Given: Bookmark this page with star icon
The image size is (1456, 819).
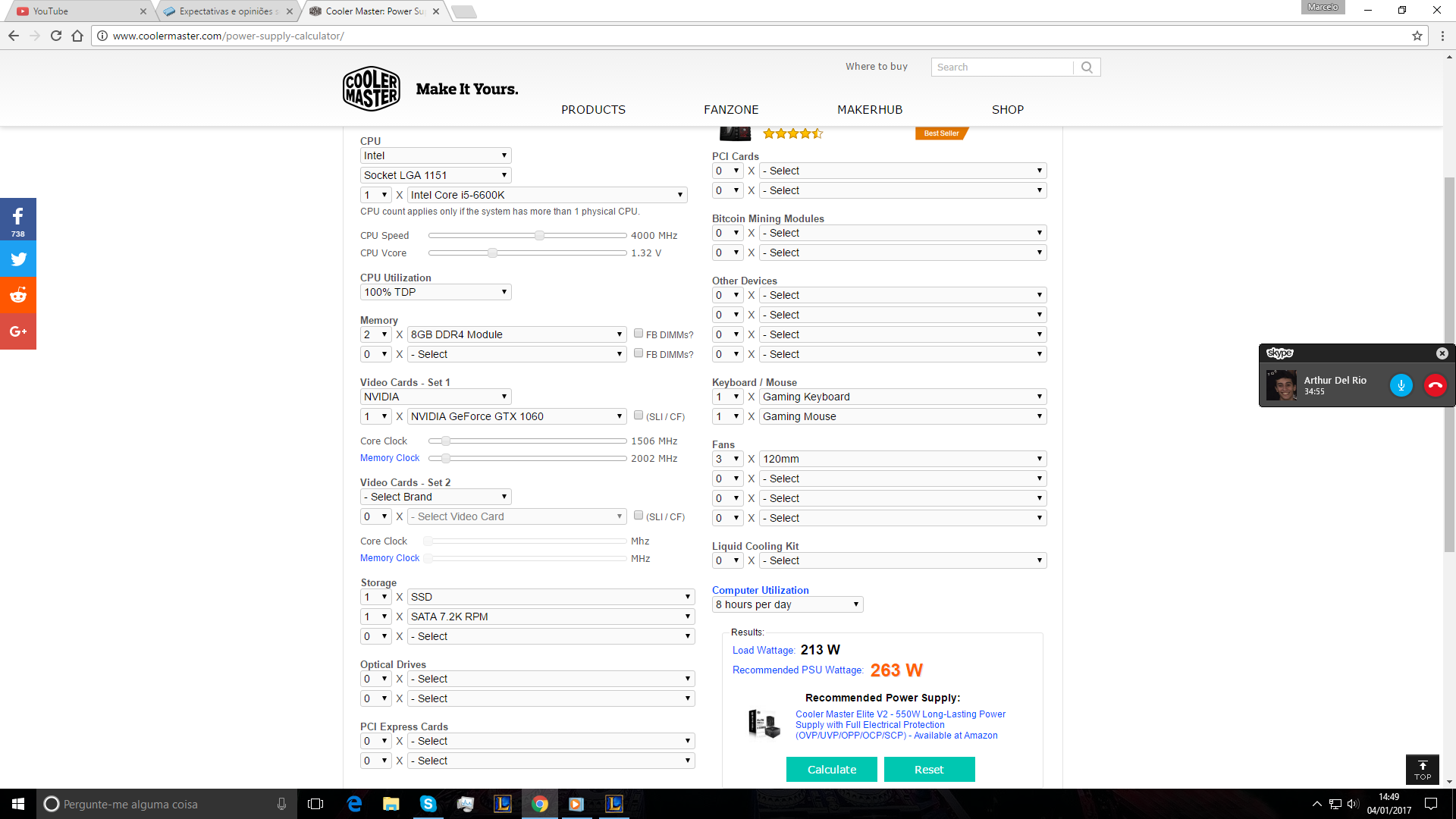Looking at the screenshot, I should (x=1417, y=36).
